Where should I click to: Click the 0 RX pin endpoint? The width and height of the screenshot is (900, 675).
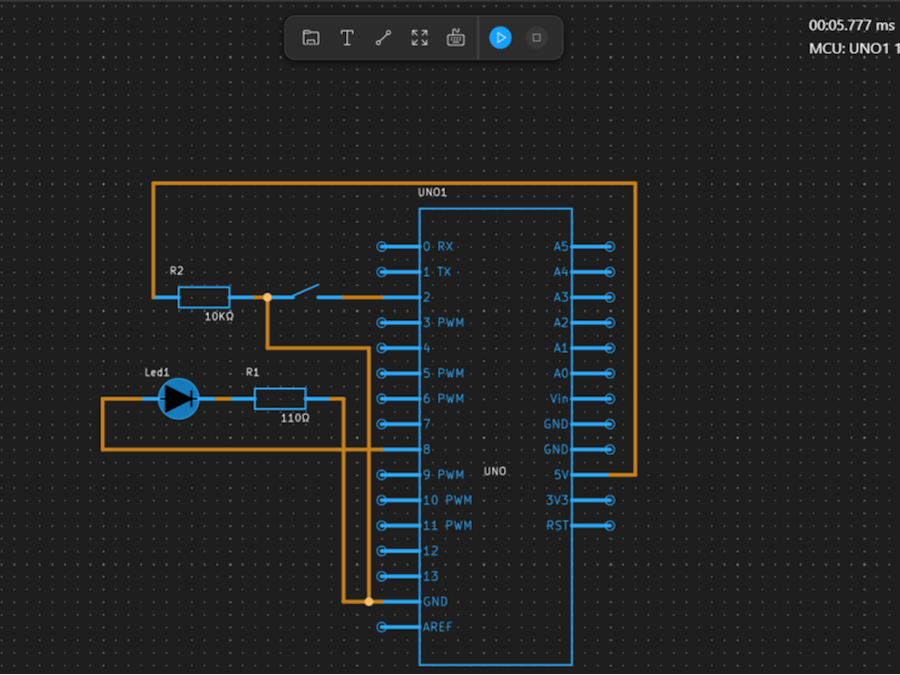(x=382, y=247)
